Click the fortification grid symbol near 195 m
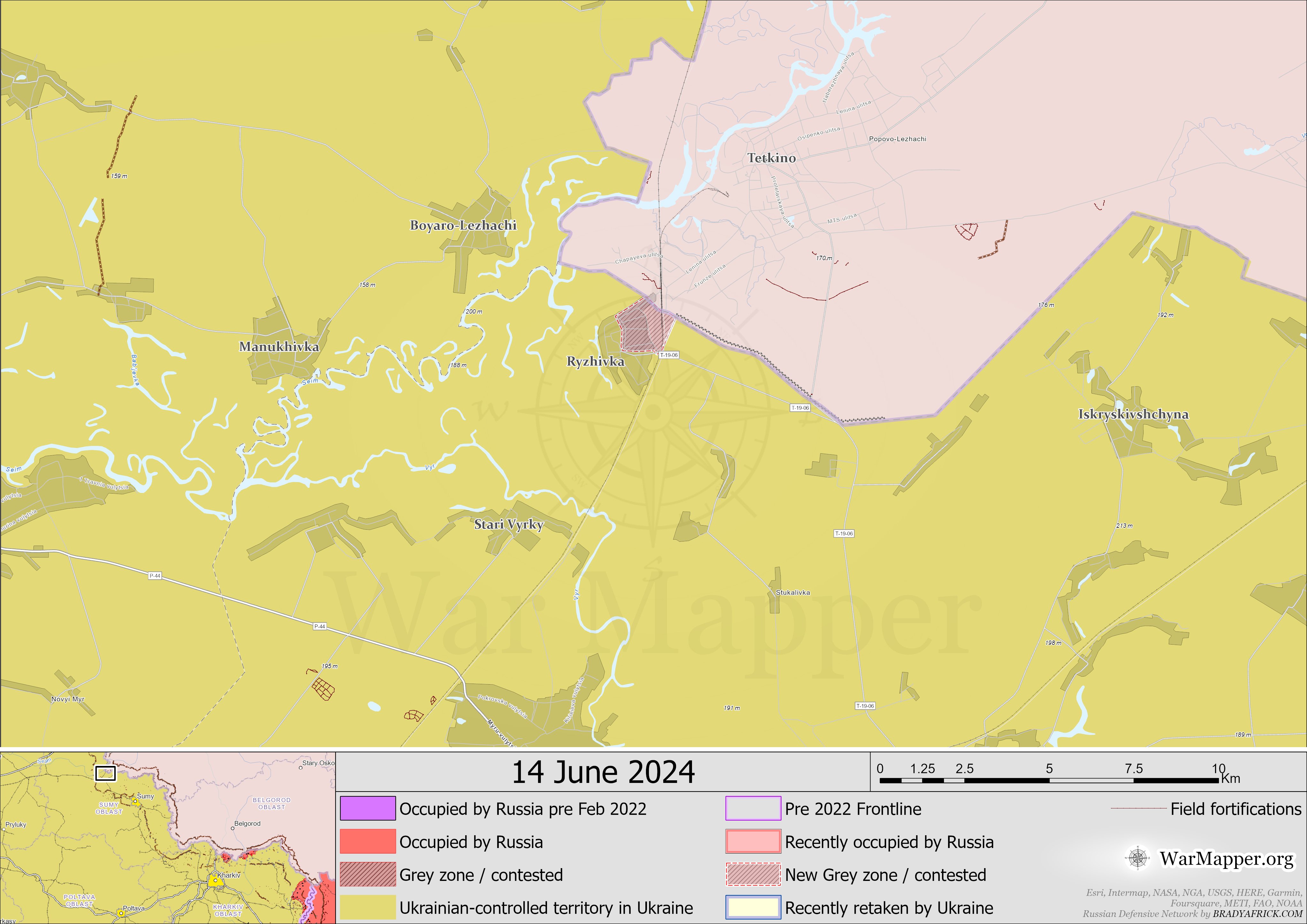 pyautogui.click(x=323, y=689)
